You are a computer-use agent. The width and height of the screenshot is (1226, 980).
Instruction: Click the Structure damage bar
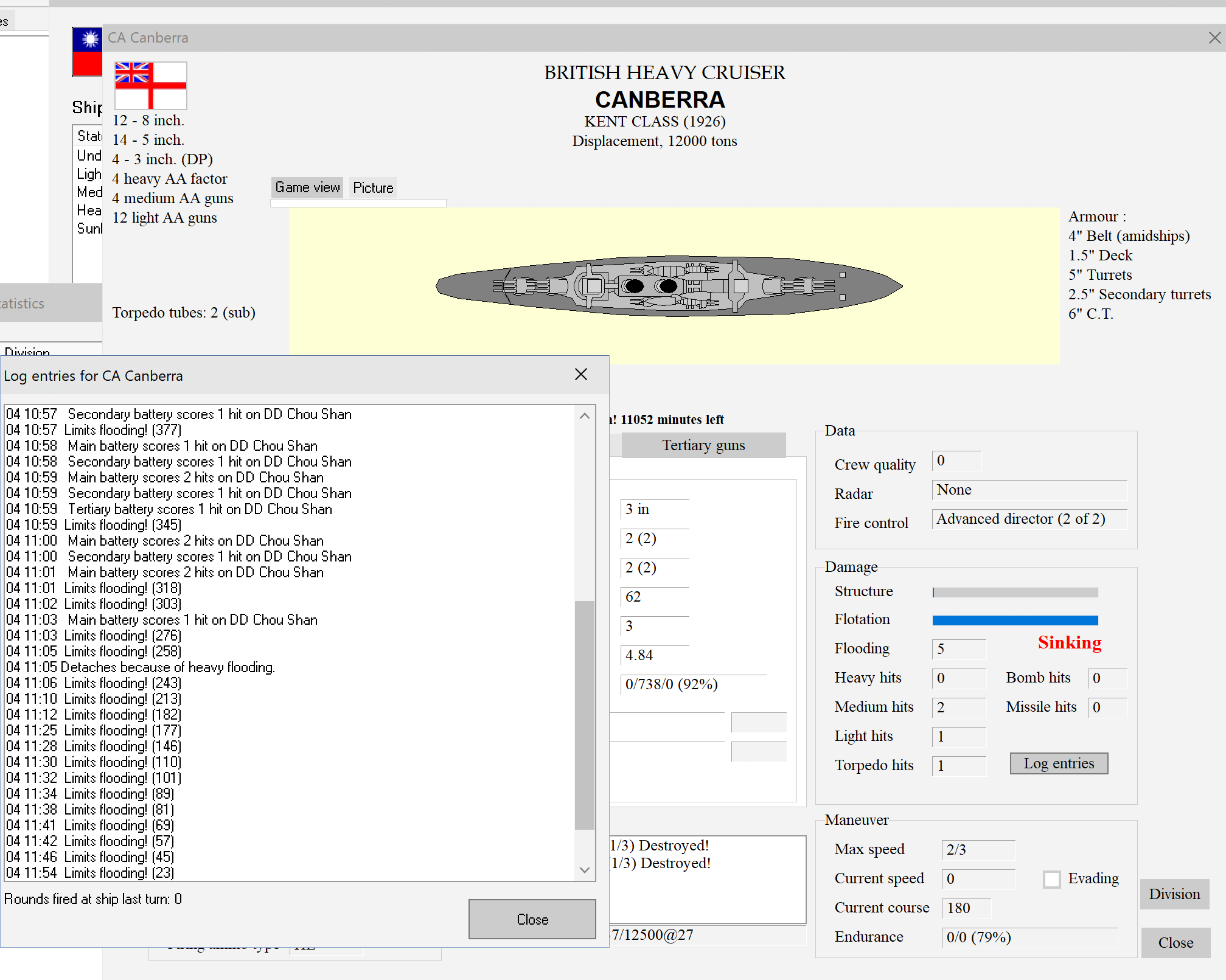[1015, 592]
